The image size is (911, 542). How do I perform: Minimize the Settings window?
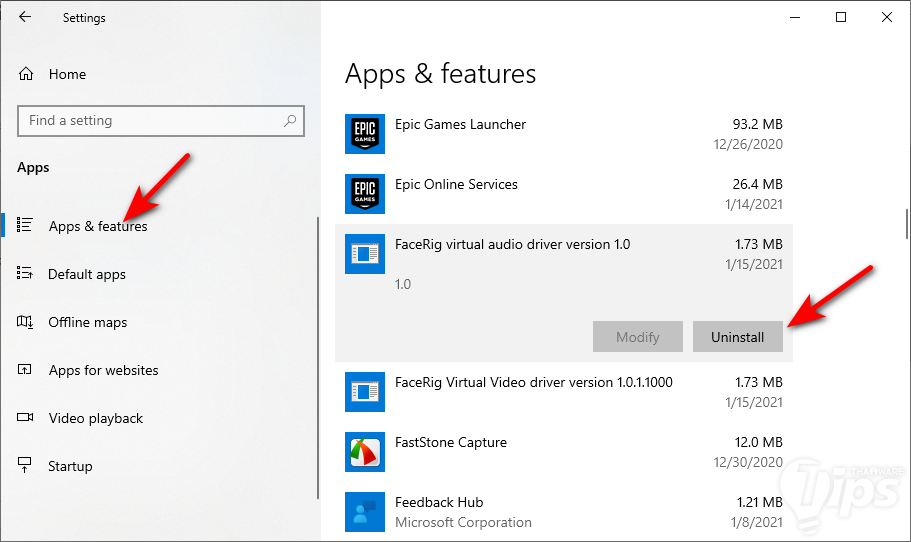coord(795,17)
